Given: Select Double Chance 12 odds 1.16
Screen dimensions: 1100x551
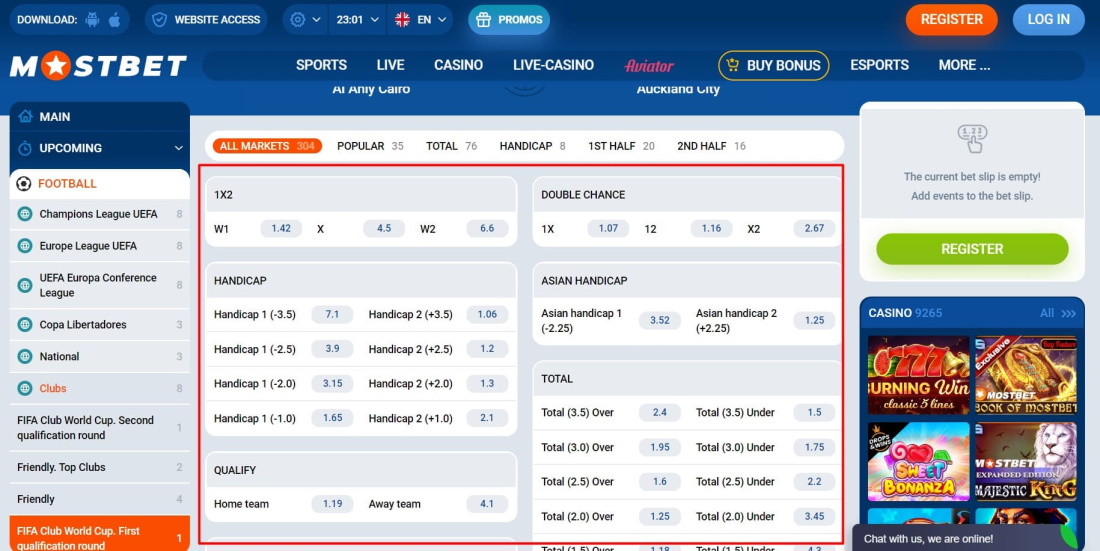Looking at the screenshot, I should 711,229.
